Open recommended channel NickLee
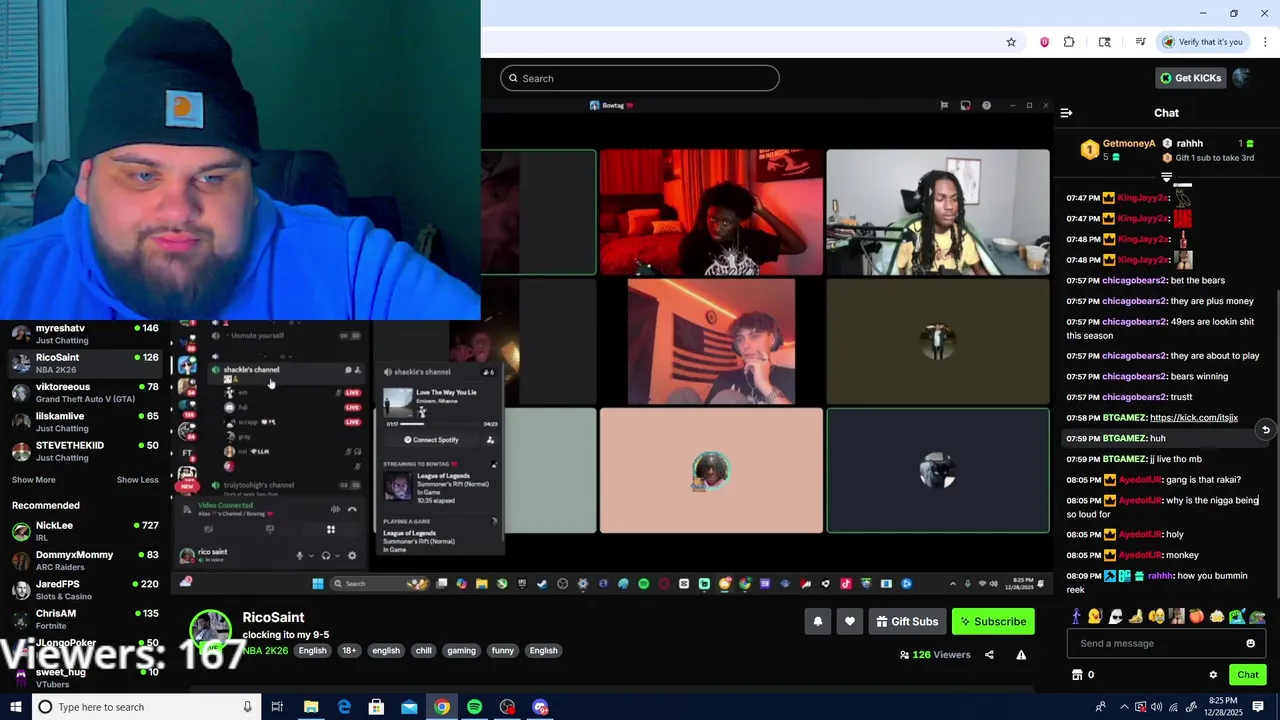The width and height of the screenshot is (1280, 720). [85, 531]
